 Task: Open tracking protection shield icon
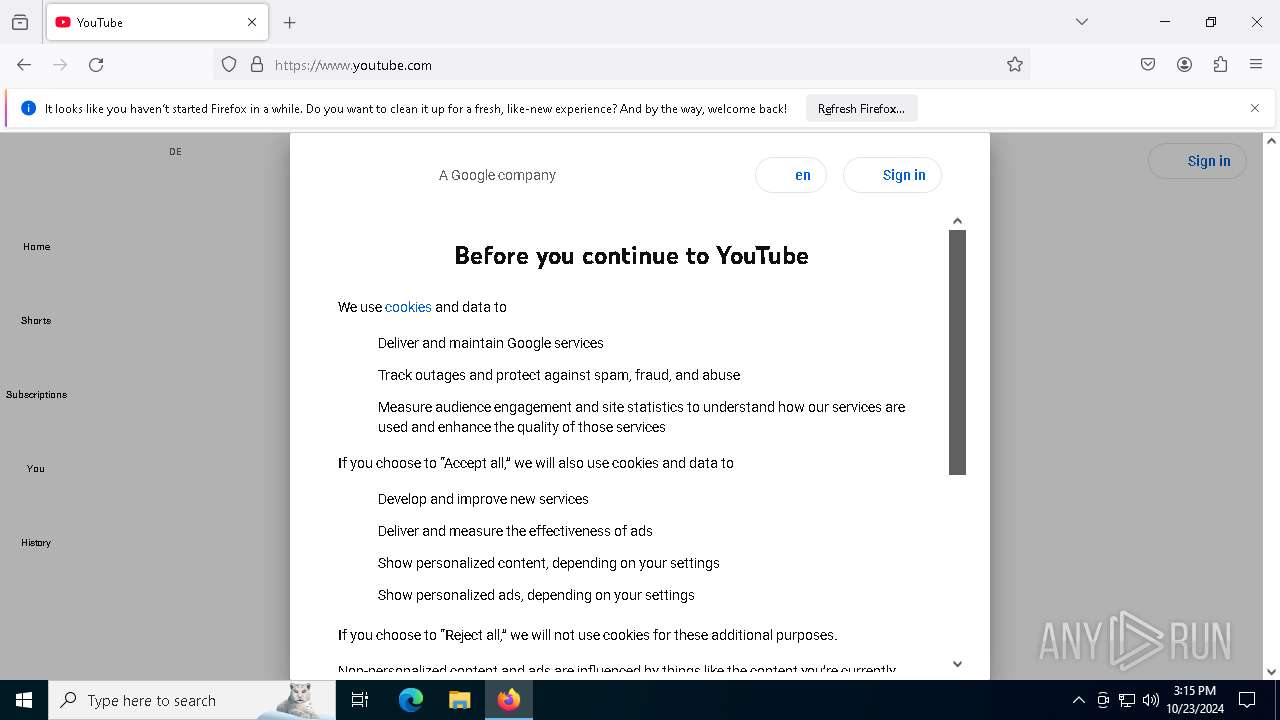[229, 65]
